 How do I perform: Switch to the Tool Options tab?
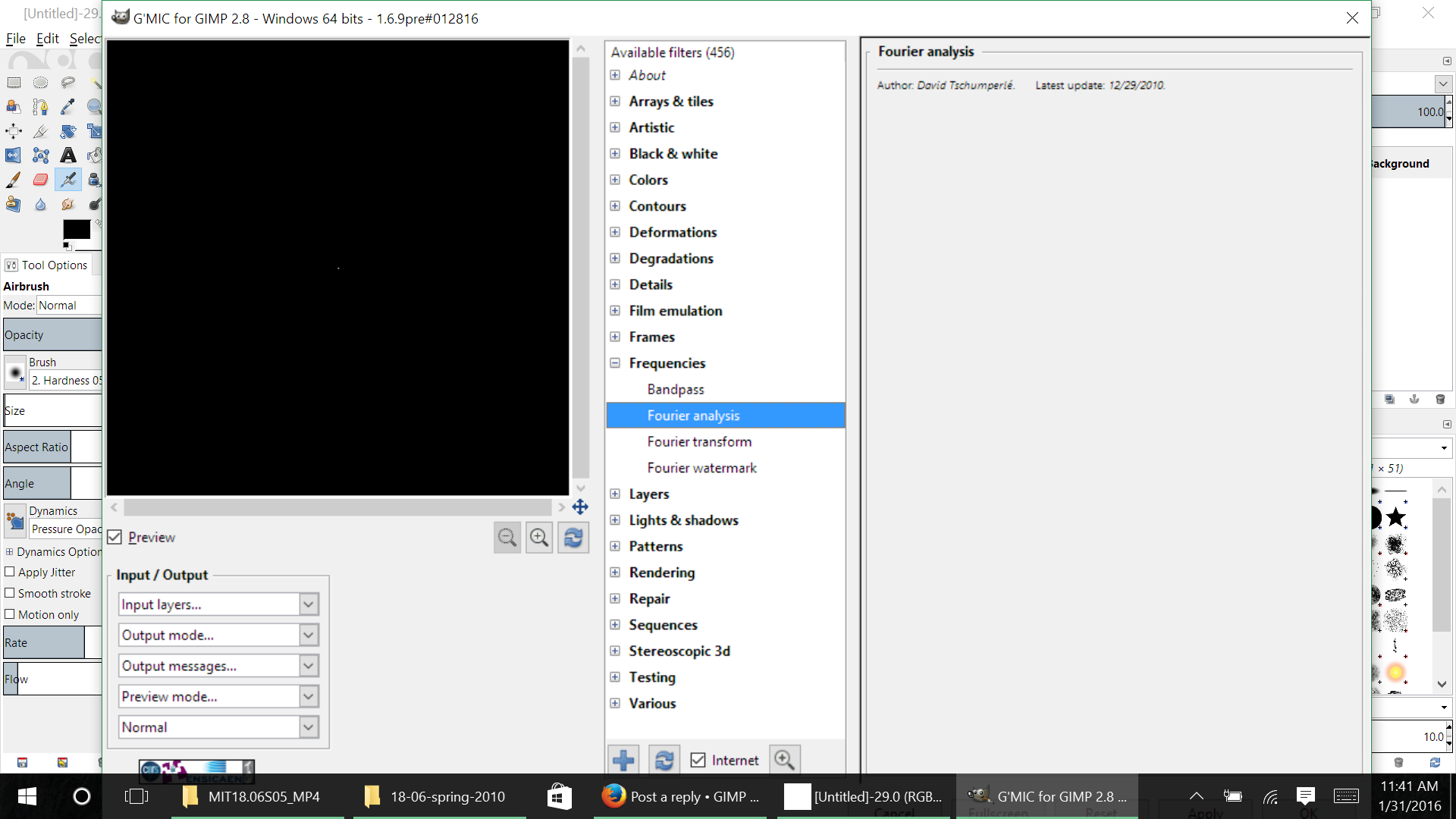pyautogui.click(x=47, y=265)
